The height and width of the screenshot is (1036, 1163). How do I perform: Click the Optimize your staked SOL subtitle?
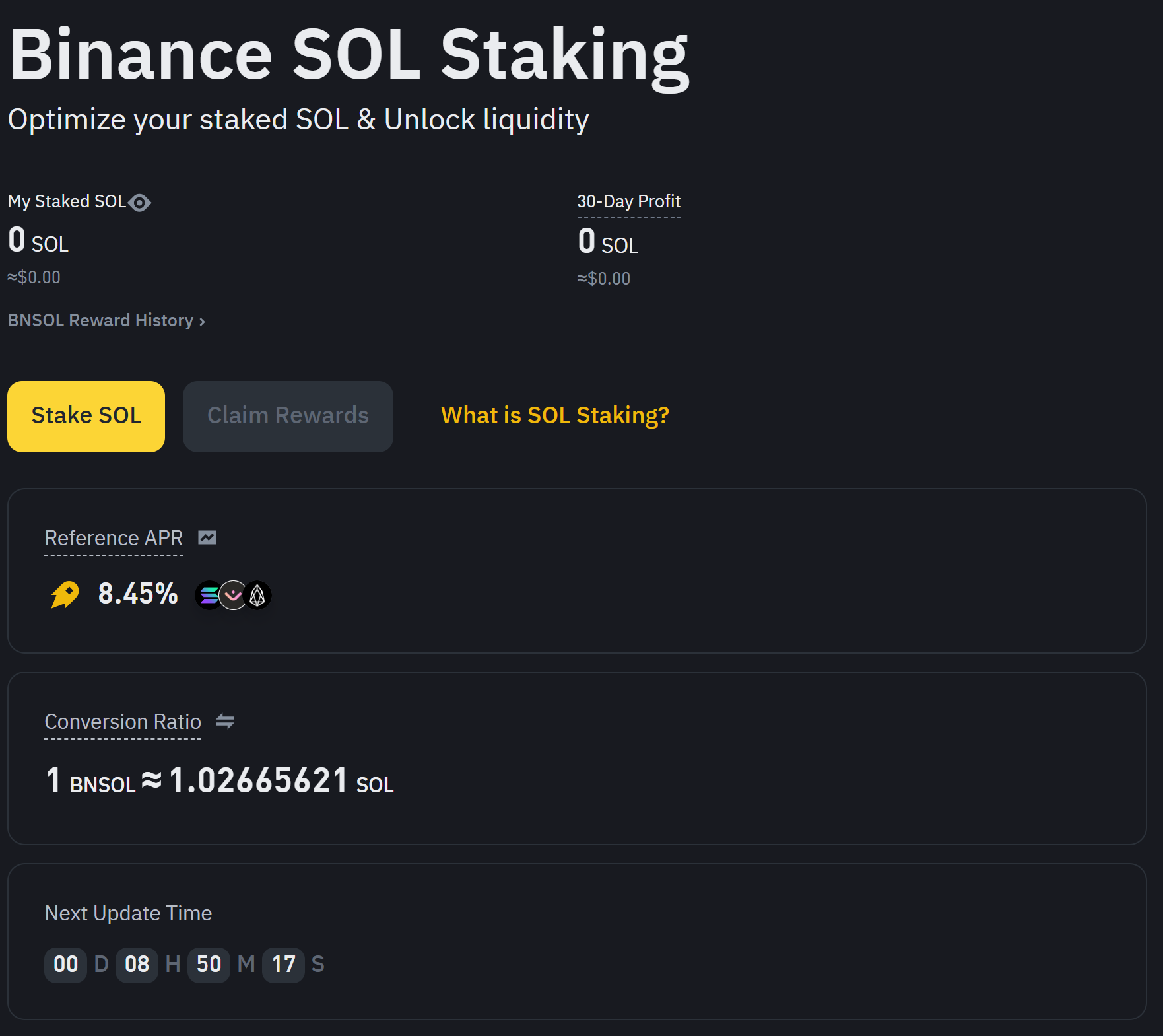coord(298,120)
